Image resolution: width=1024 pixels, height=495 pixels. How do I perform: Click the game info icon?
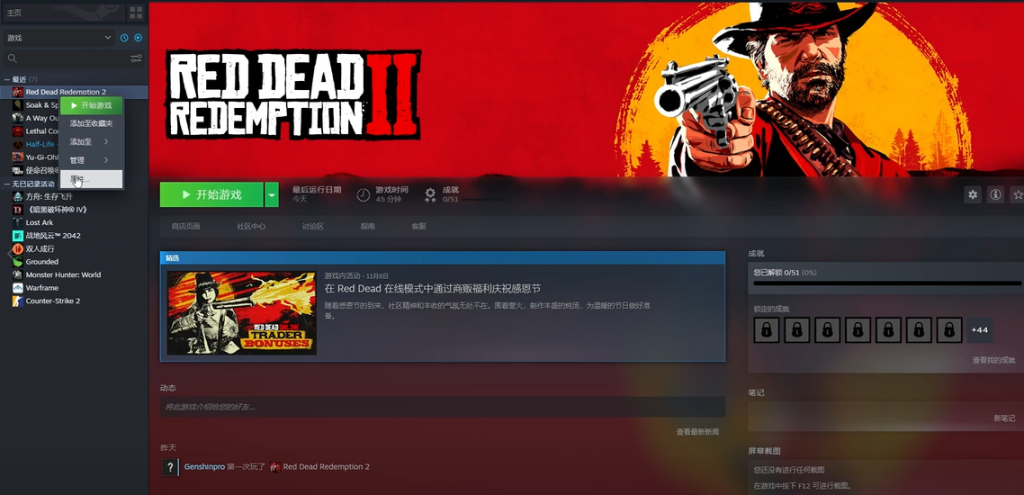click(995, 195)
